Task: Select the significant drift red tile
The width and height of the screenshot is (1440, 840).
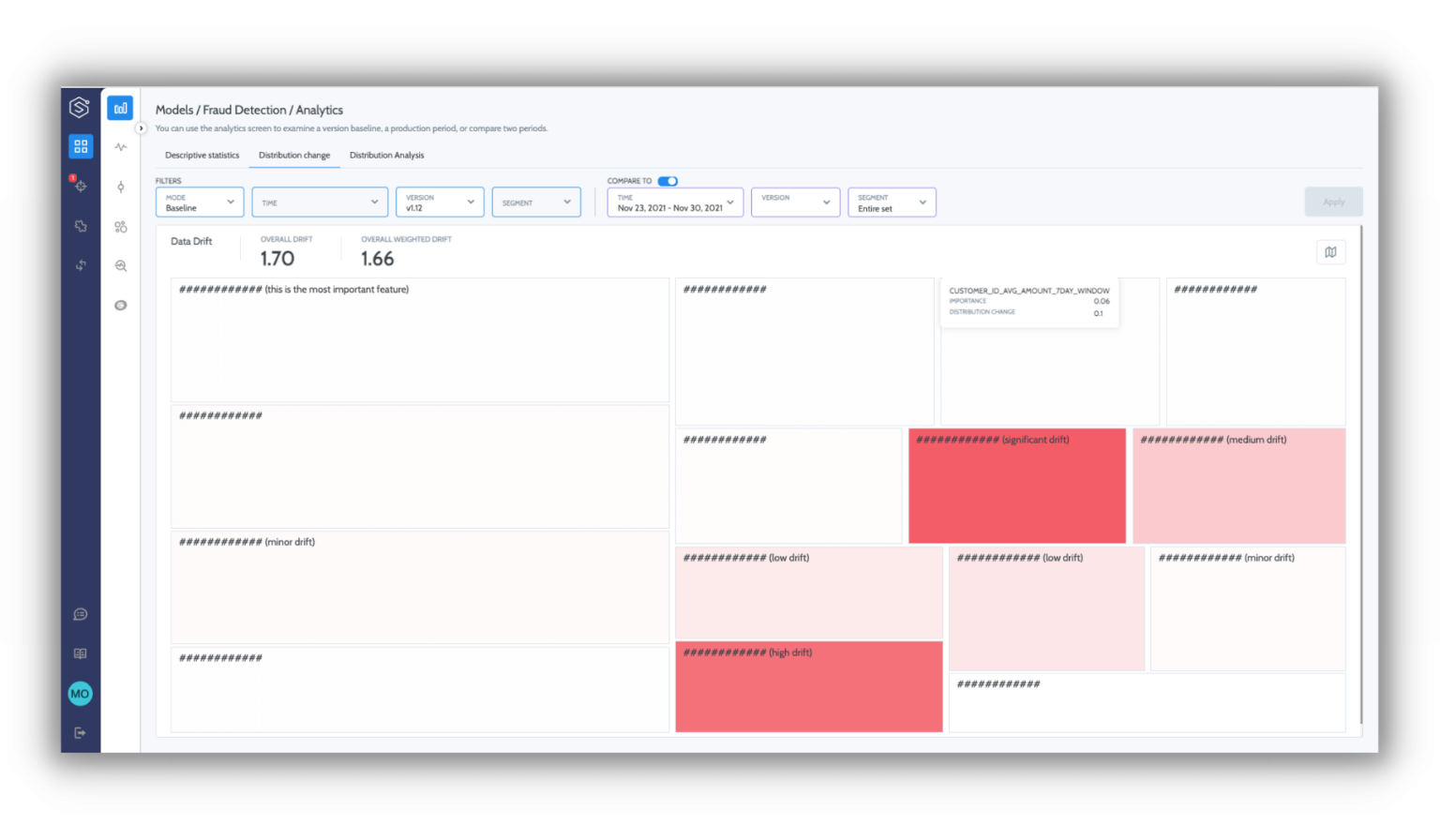Action: pos(1016,486)
